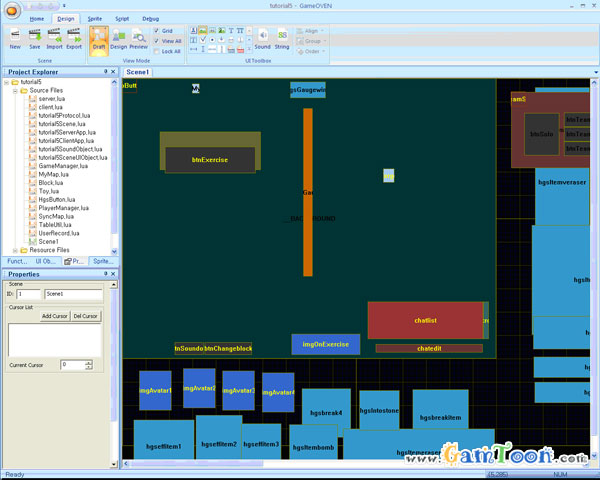This screenshot has height=480, width=600.
Task: Collapse the Source Files folder
Action: tap(15, 91)
